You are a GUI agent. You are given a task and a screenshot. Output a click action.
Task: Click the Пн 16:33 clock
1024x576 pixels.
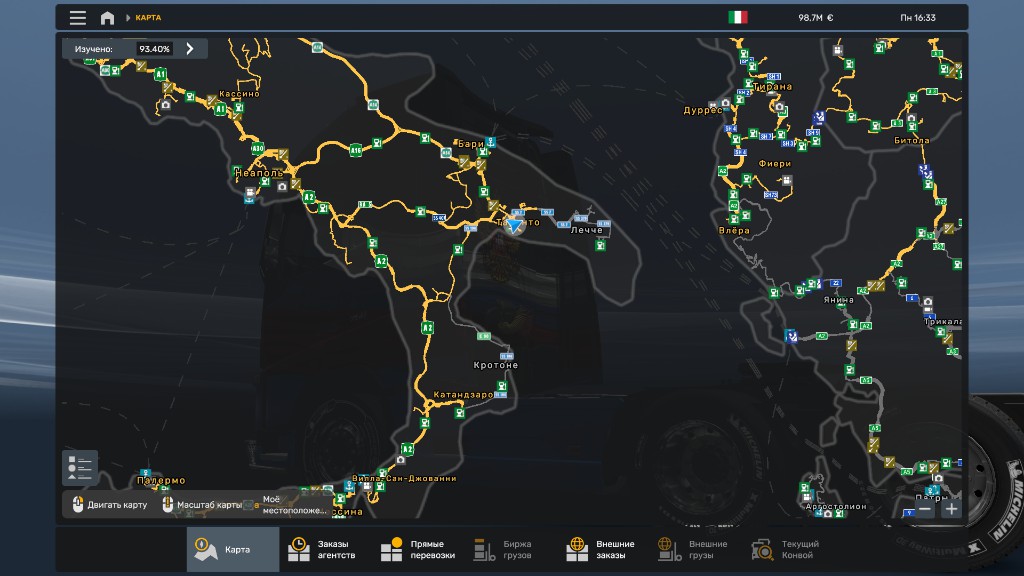coord(918,18)
